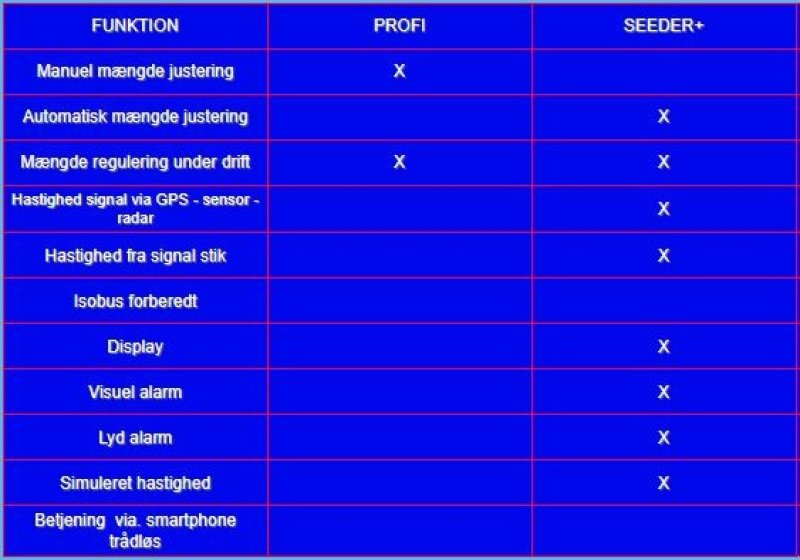Click the Betjening via smartphone trådløs label
The width and height of the screenshot is (800, 560).
click(x=135, y=530)
